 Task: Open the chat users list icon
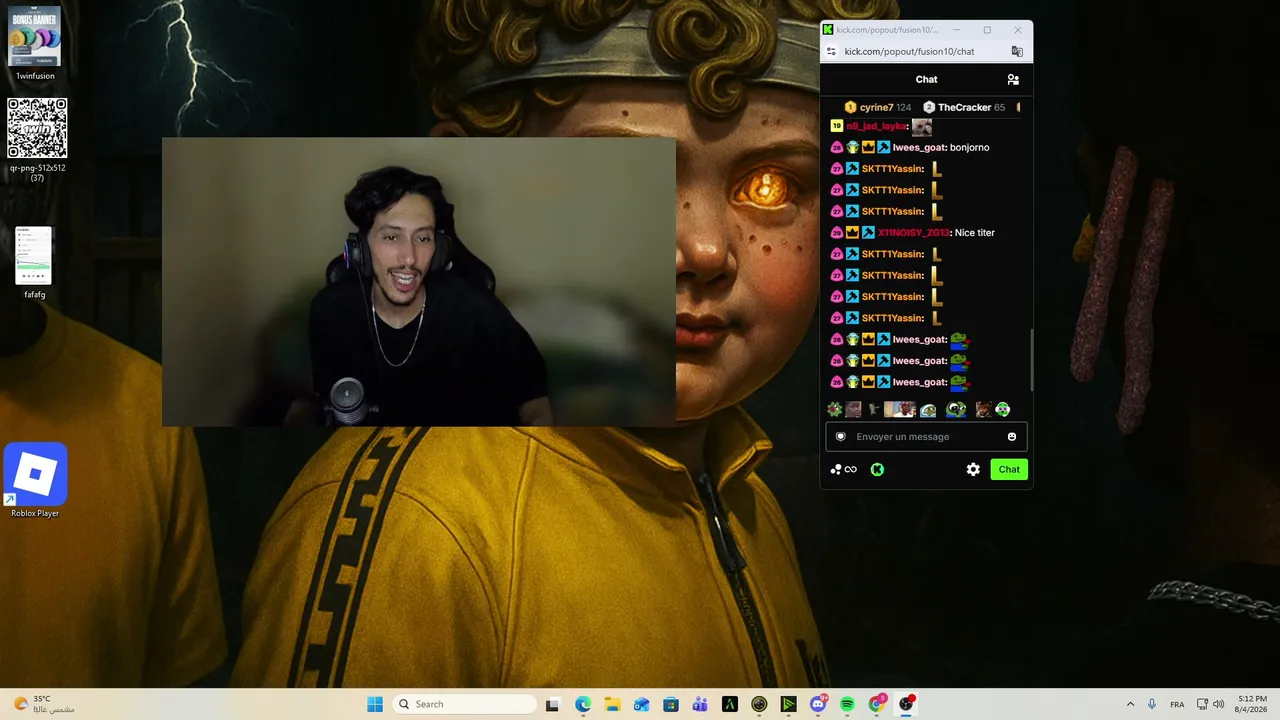pos(1013,80)
